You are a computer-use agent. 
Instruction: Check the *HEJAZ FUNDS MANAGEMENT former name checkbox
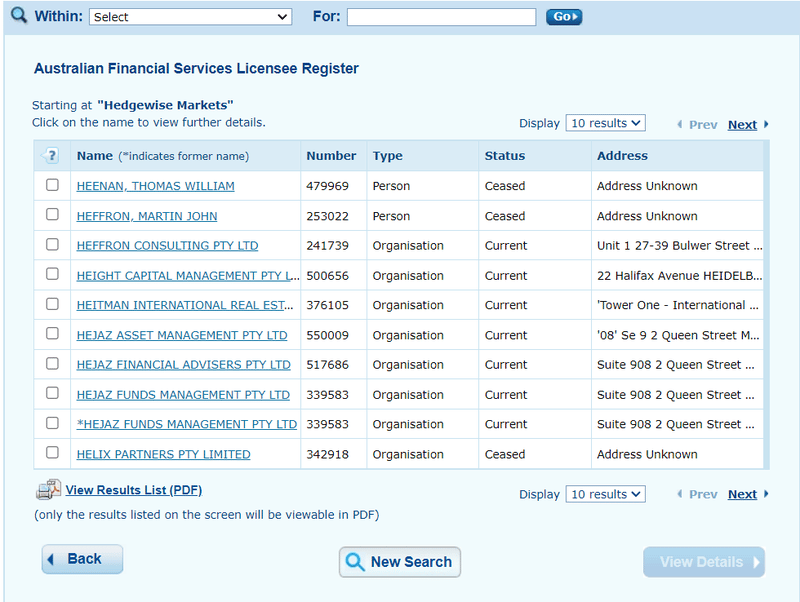pyautogui.click(x=52, y=423)
